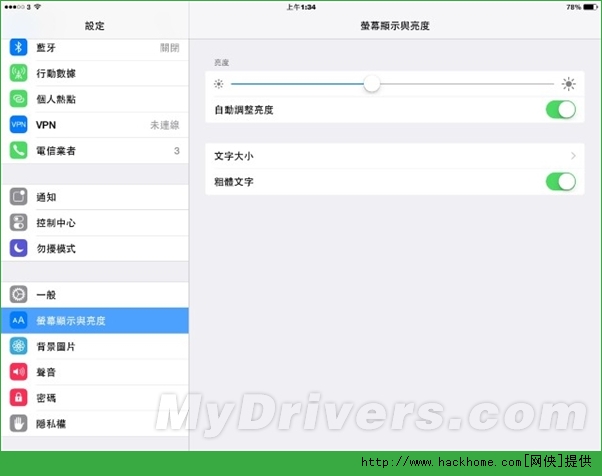
Task: Toggle off 粗體文字 bold text switch
Action: [x=561, y=182]
